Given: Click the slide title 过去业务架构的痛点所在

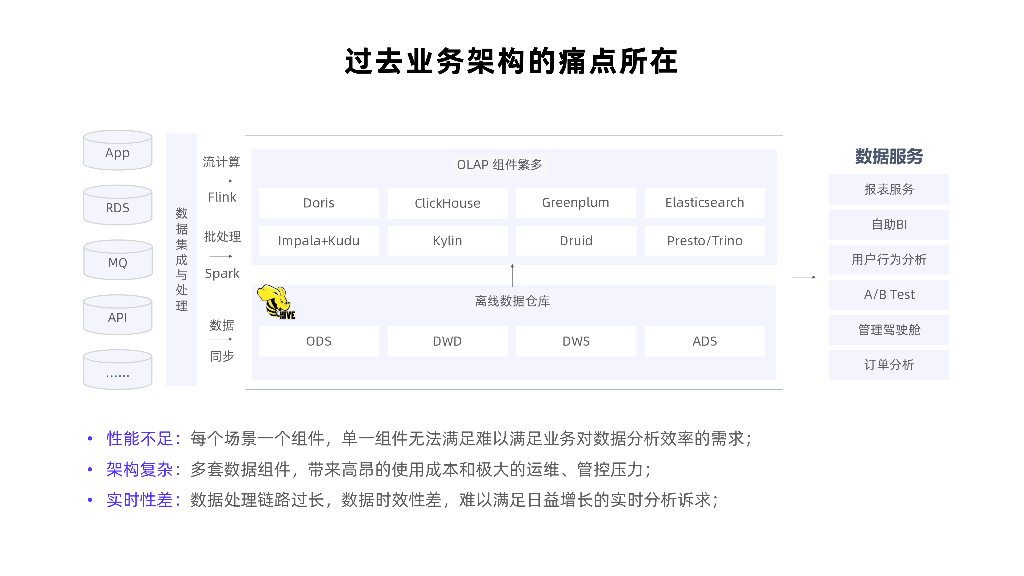Looking at the screenshot, I should [511, 61].
